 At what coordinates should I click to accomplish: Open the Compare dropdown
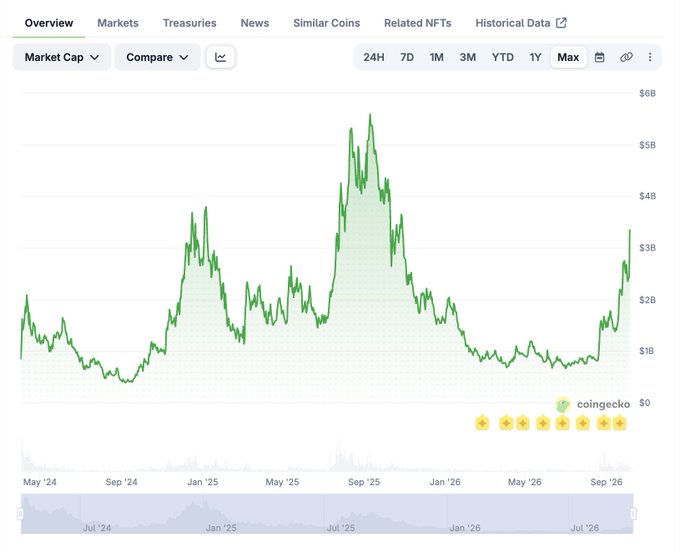tap(157, 57)
